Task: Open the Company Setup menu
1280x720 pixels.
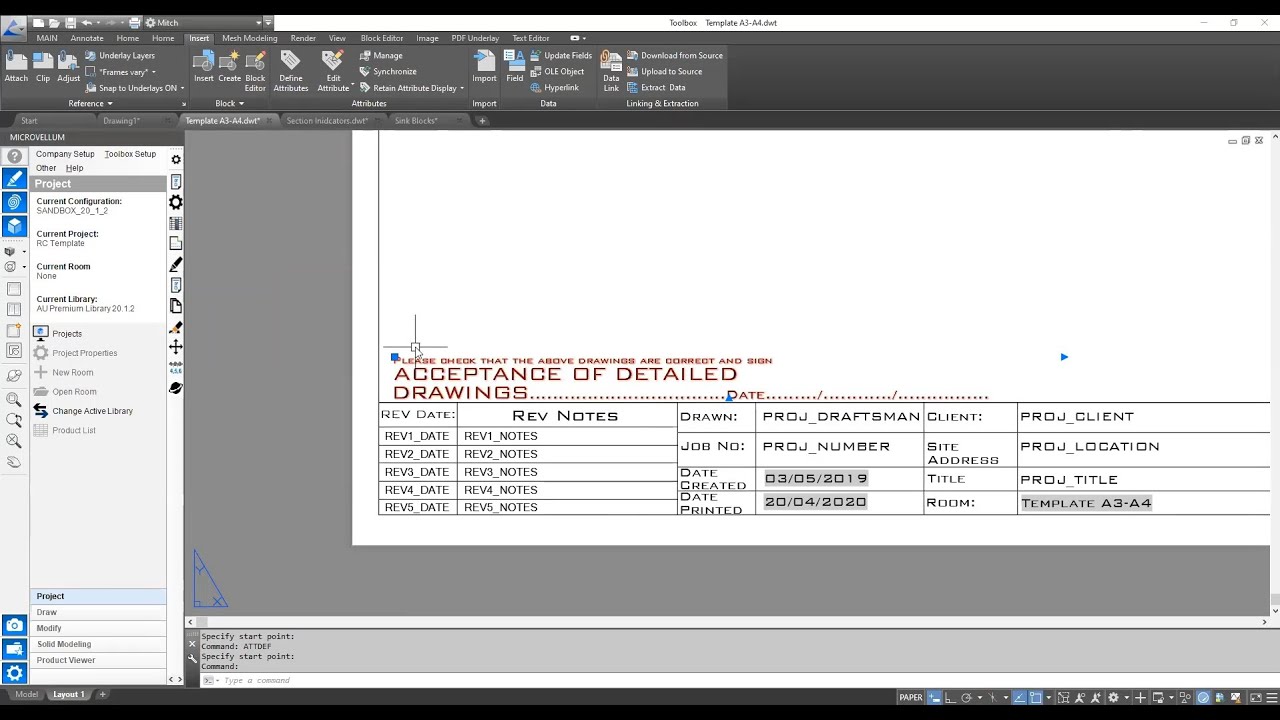Action: click(x=65, y=154)
